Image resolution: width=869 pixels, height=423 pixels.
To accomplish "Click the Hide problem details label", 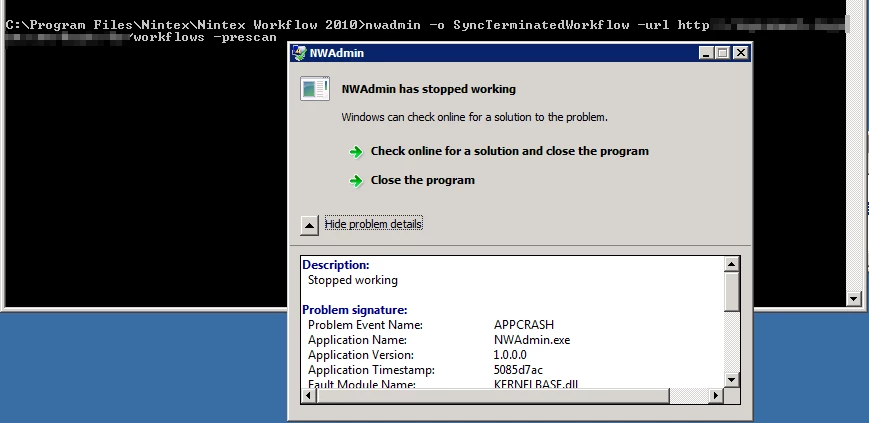I will pos(374,224).
